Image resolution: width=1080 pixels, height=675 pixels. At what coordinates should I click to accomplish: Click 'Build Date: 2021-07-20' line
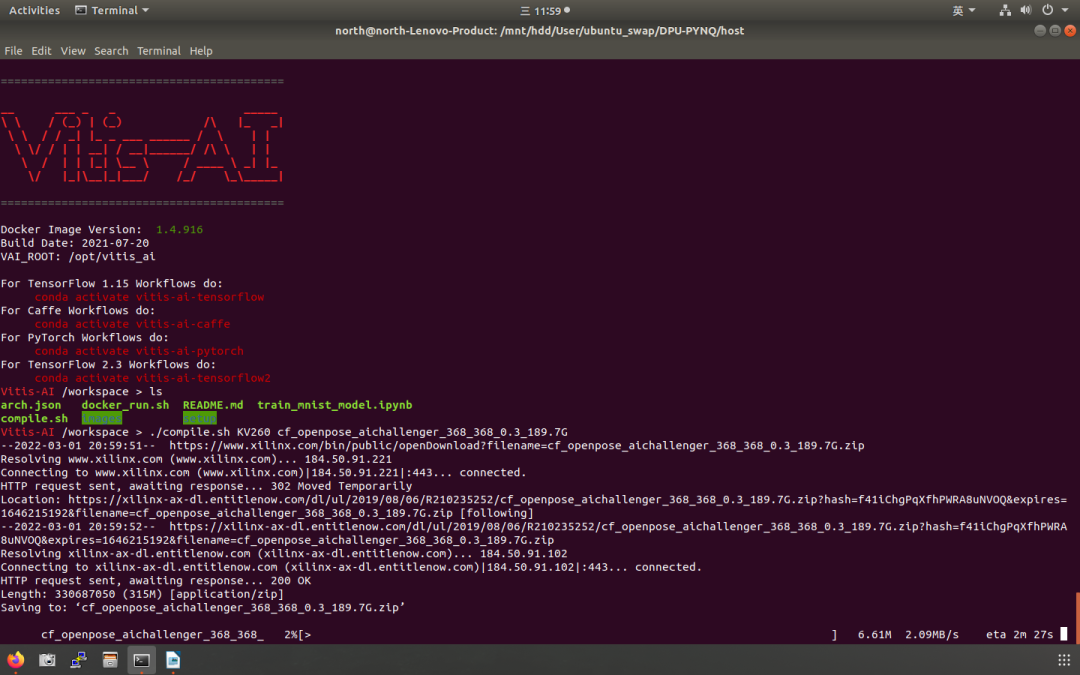point(74,243)
